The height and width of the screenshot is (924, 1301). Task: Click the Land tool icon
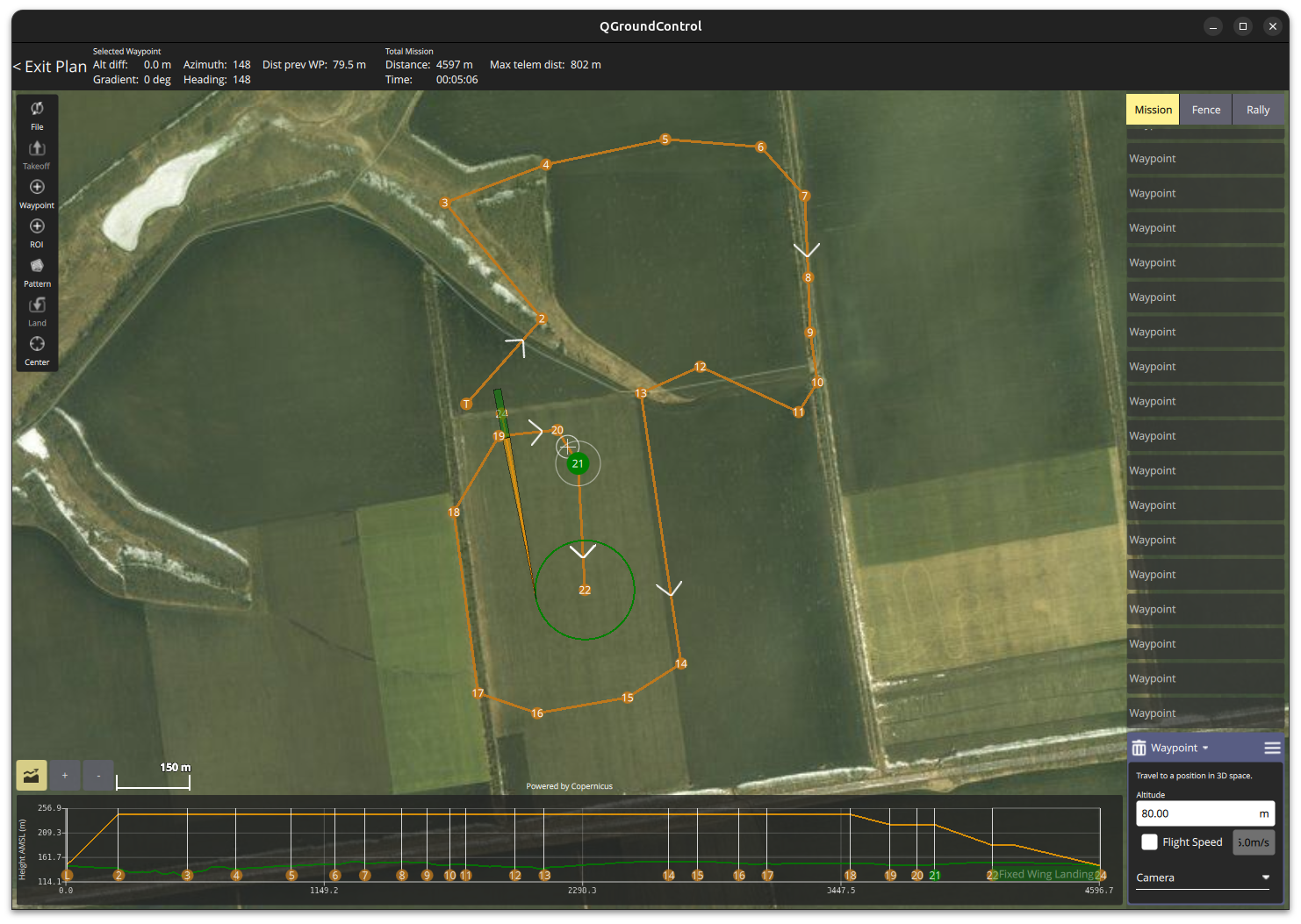[37, 312]
